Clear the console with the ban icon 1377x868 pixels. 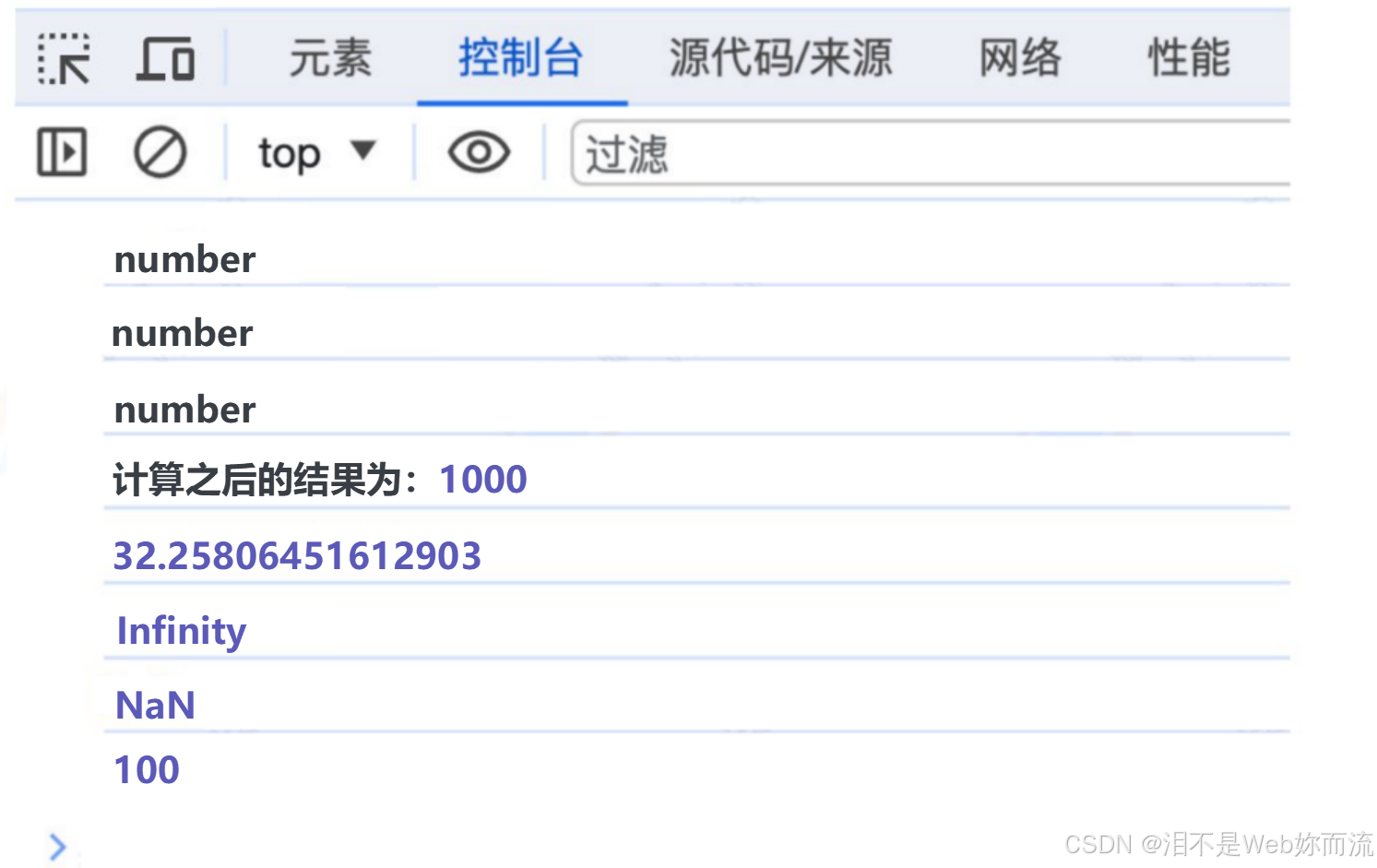pyautogui.click(x=160, y=152)
